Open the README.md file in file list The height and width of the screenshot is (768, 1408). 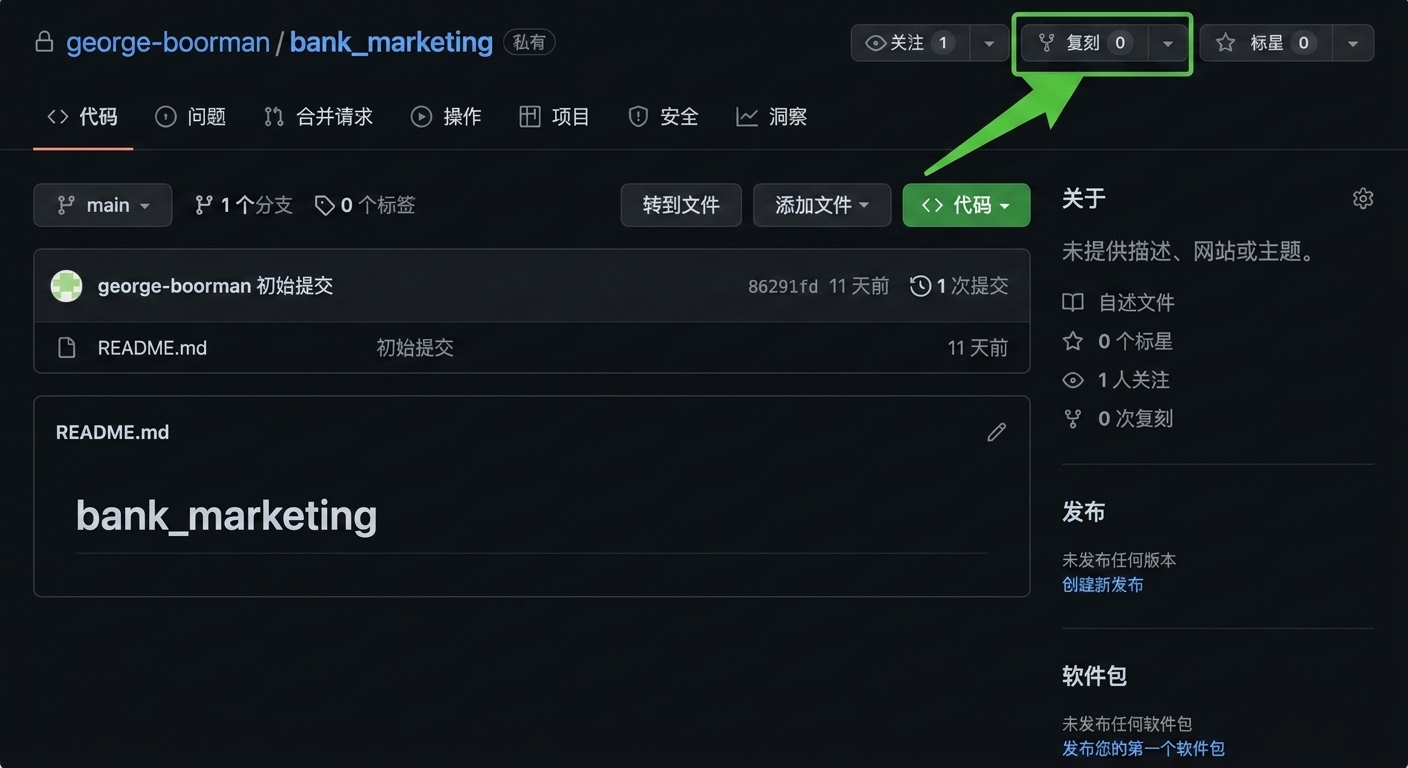coord(152,348)
